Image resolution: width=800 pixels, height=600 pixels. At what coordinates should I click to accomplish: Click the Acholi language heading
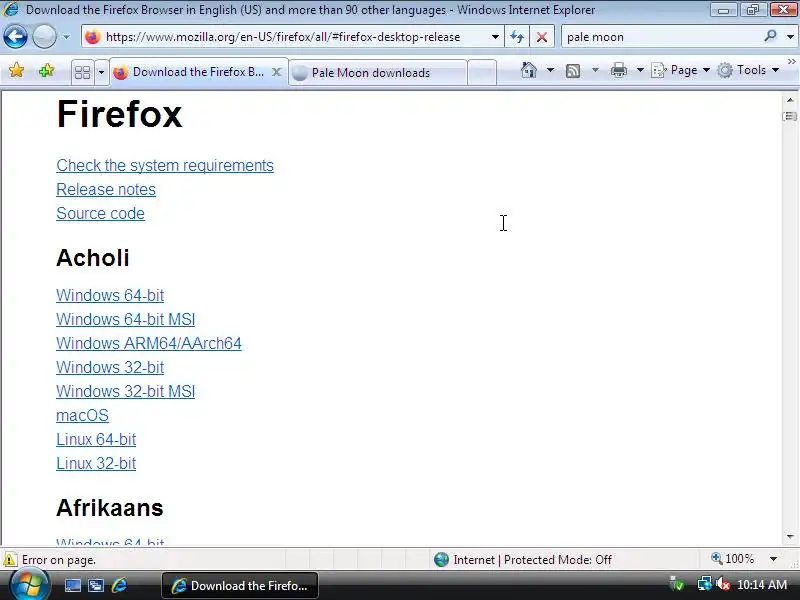(92, 258)
